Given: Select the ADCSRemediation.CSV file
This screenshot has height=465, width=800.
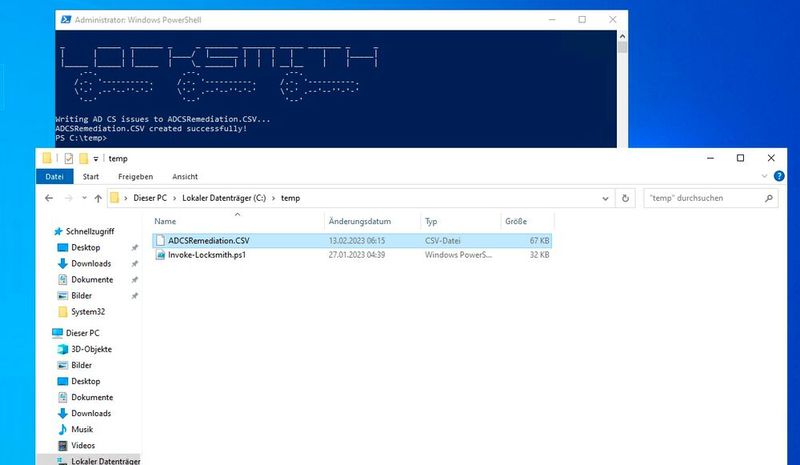Looking at the screenshot, I should pos(352,240).
